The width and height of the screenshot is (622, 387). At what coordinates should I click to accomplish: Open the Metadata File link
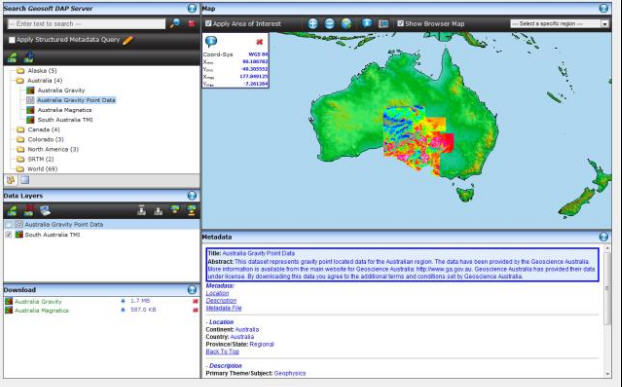[224, 308]
